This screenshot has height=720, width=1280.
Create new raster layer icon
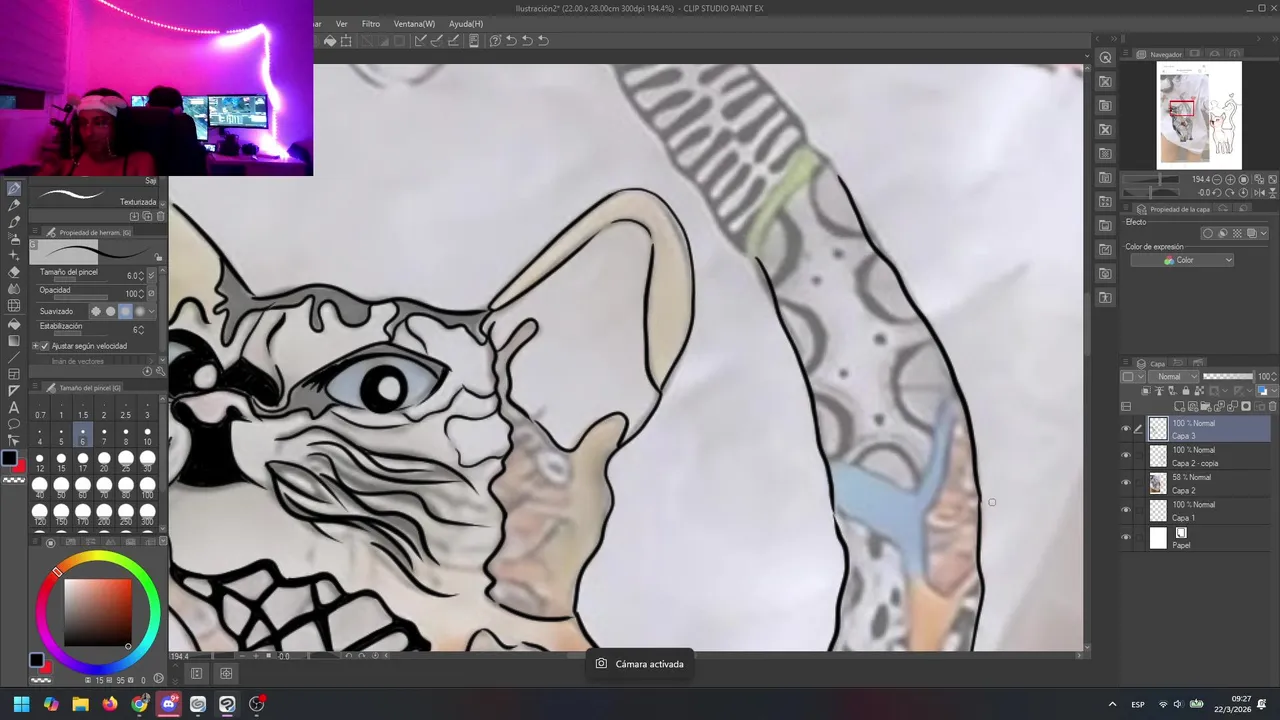pyautogui.click(x=1179, y=406)
